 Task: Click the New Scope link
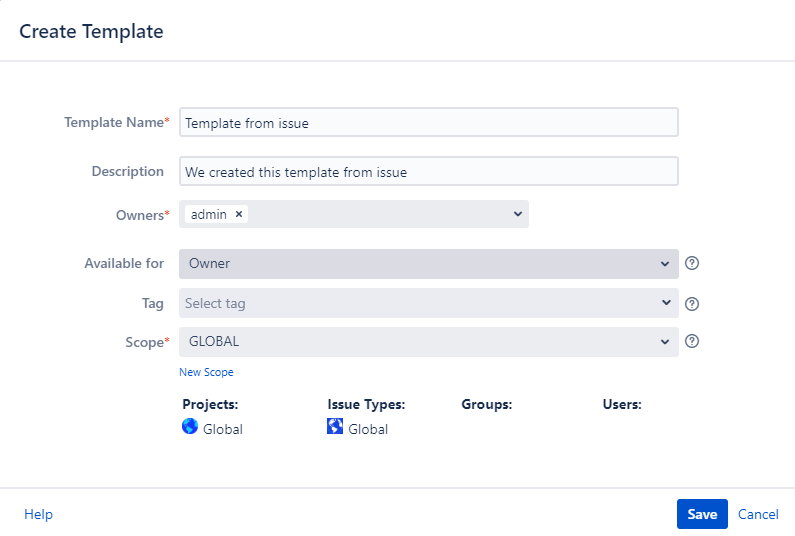pos(206,372)
